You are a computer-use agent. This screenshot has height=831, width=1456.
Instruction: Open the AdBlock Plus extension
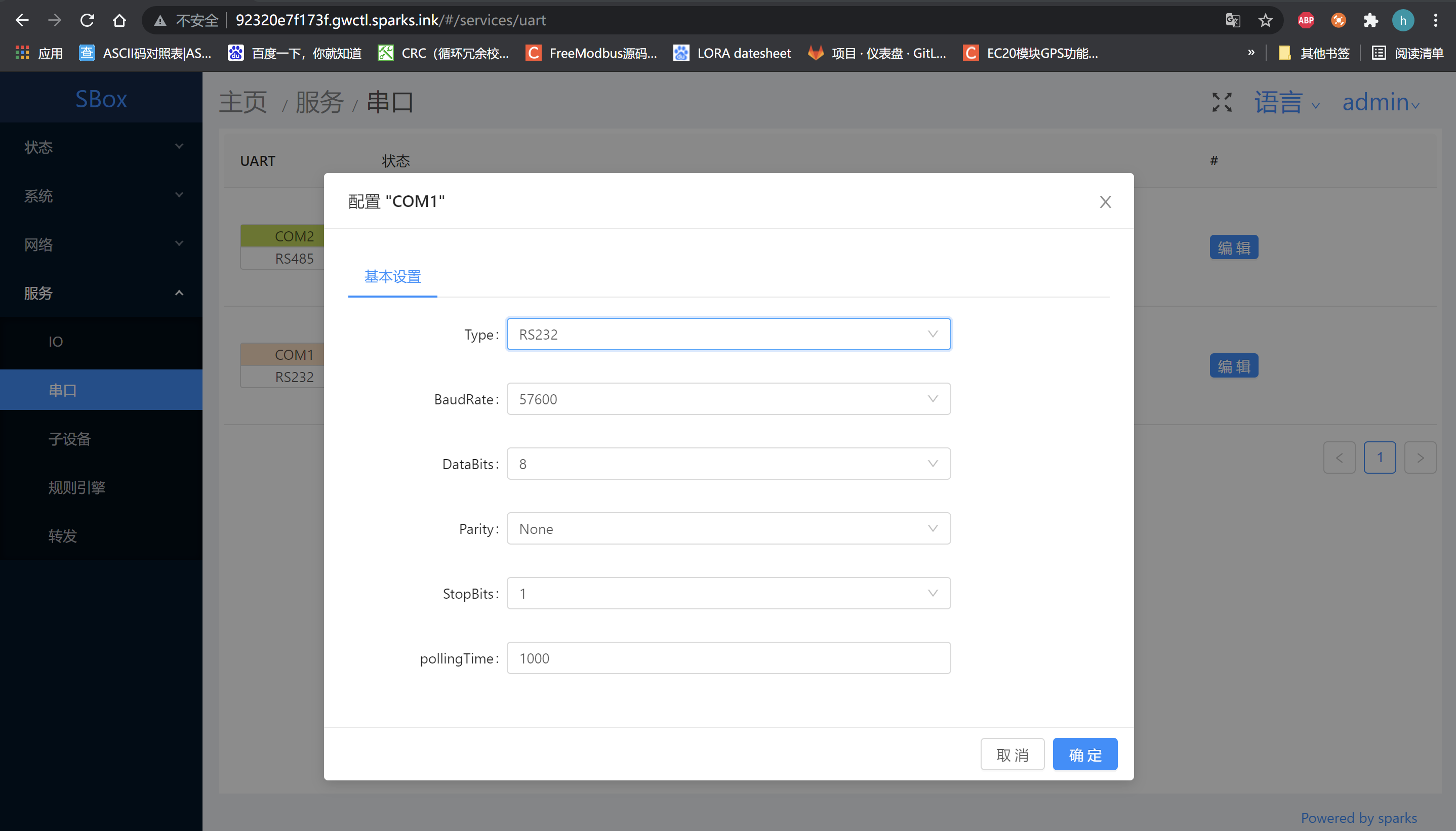[1306, 21]
